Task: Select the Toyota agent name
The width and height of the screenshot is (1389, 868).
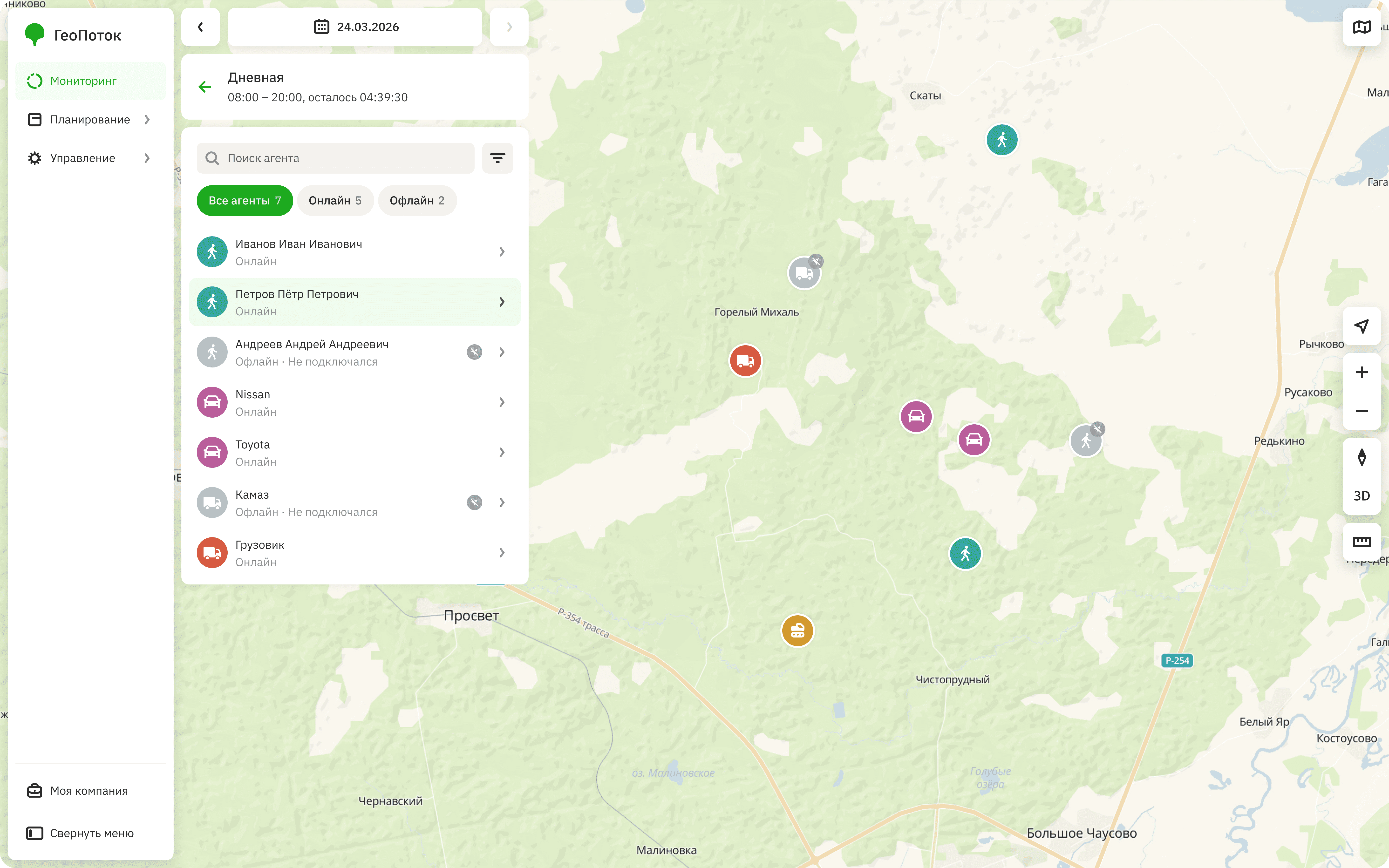Action: tap(252, 445)
